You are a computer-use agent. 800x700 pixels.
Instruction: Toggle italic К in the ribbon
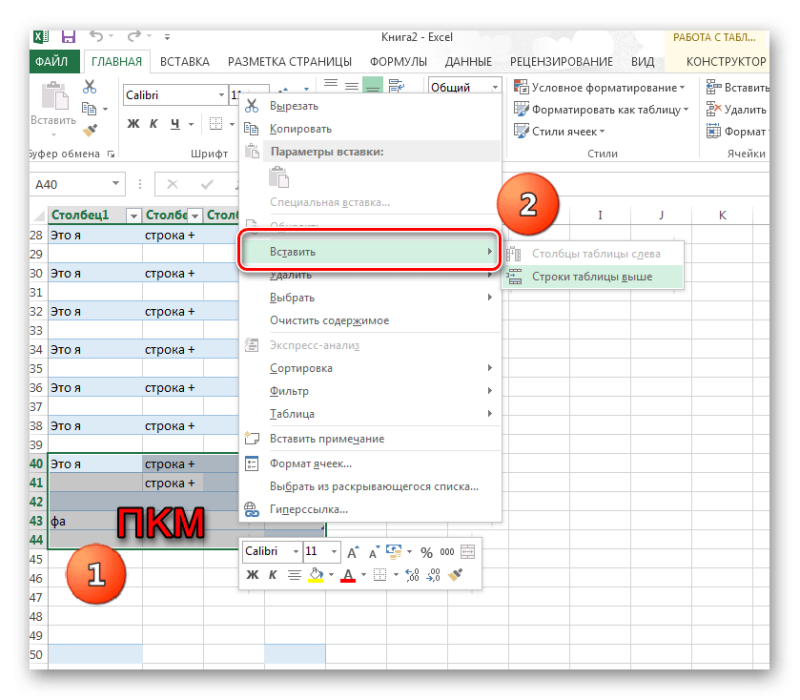tap(154, 124)
